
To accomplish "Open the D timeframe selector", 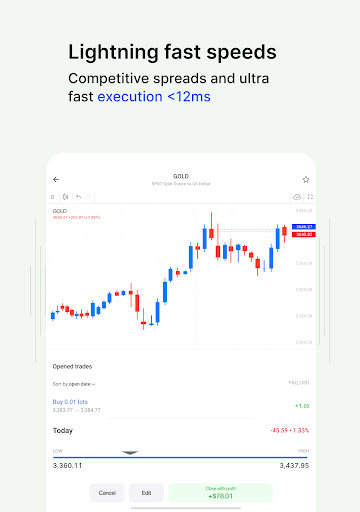I will tap(53, 197).
